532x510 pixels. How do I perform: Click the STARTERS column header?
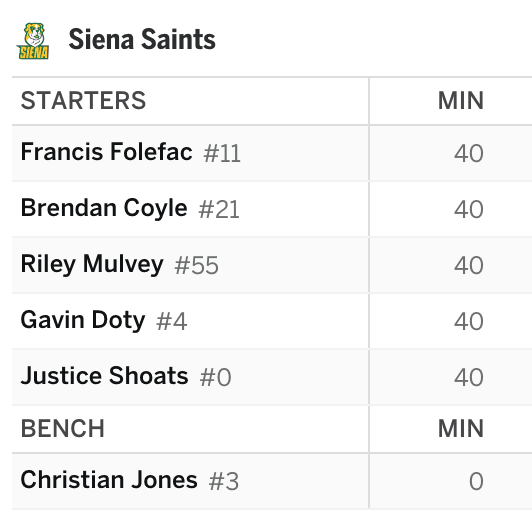[83, 101]
